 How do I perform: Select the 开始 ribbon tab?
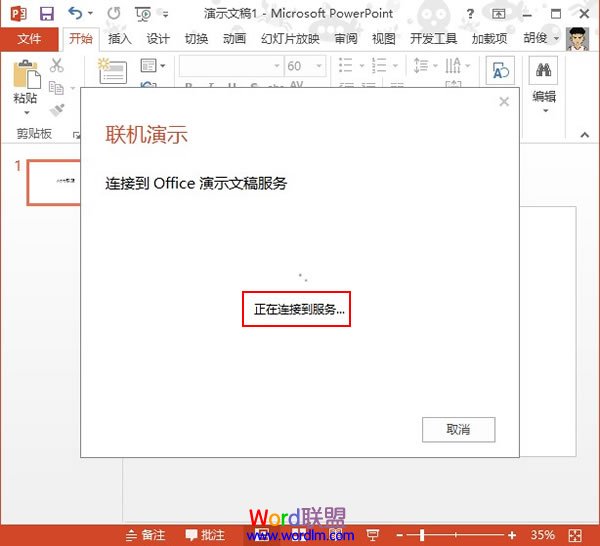81,39
